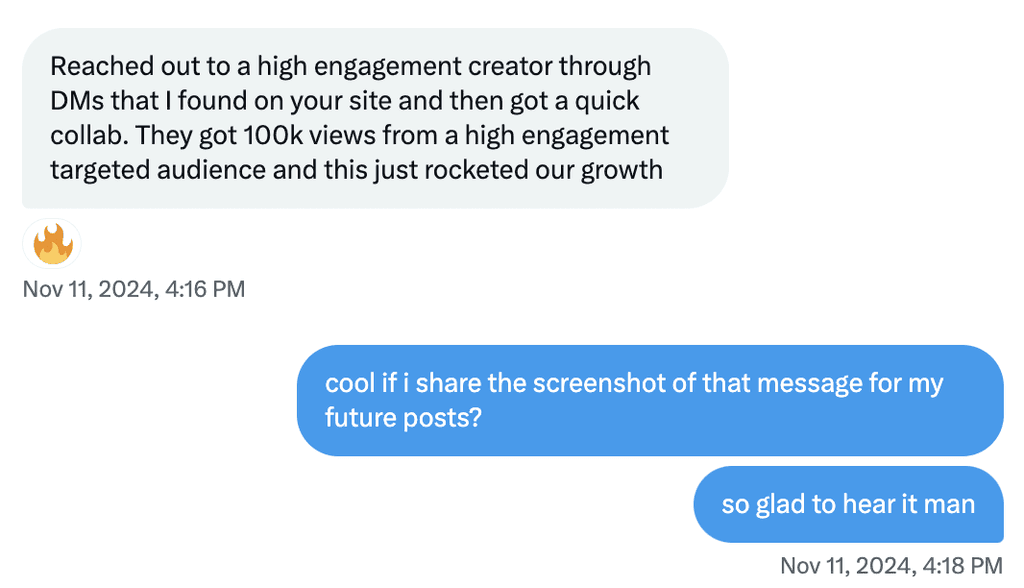This screenshot has width=1024, height=588.
Task: Click "rocketed our growth" text
Action: (543, 171)
